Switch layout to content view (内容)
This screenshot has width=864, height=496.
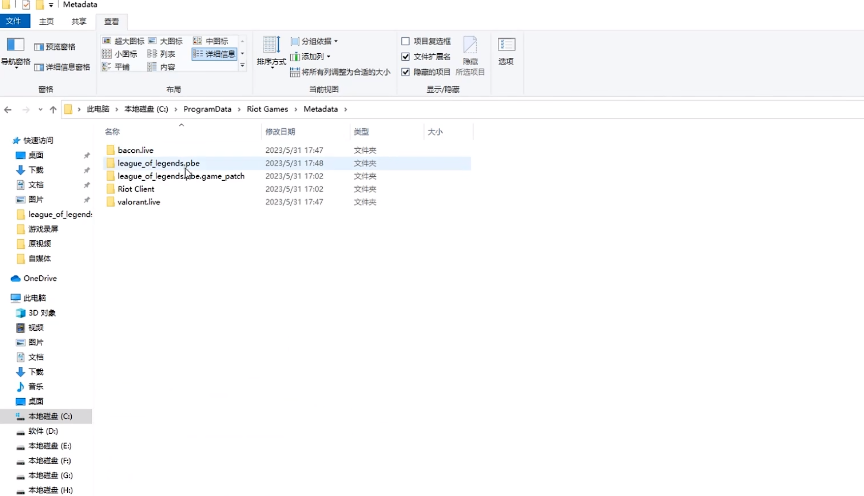point(161,67)
